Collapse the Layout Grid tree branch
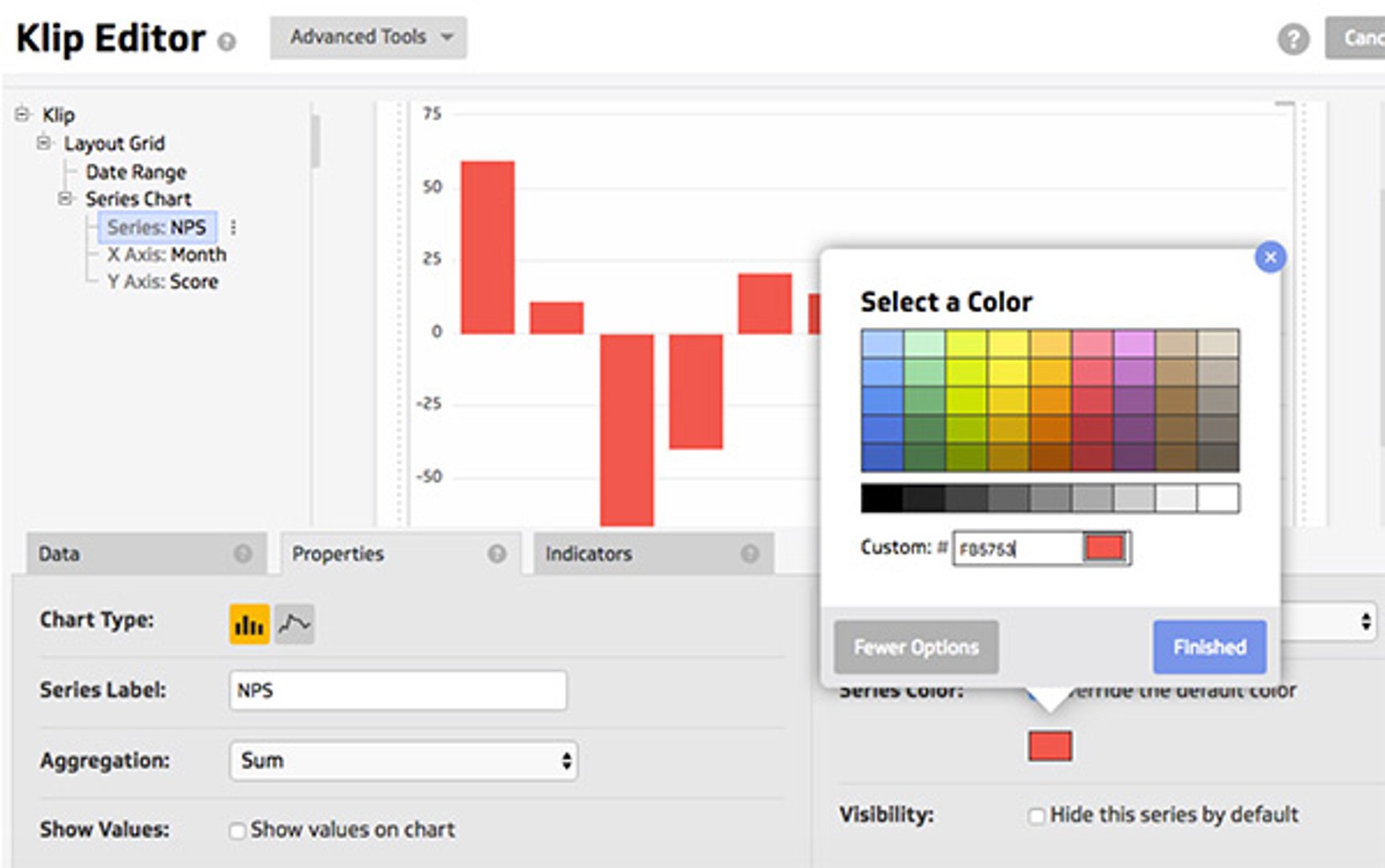Image resolution: width=1385 pixels, height=868 pixels. pyautogui.click(x=45, y=143)
